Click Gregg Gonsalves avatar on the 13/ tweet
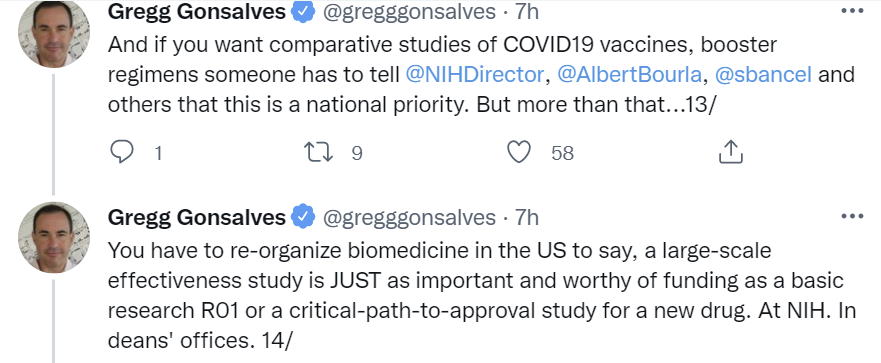This screenshot has height=363, width=881. pyautogui.click(x=54, y=33)
